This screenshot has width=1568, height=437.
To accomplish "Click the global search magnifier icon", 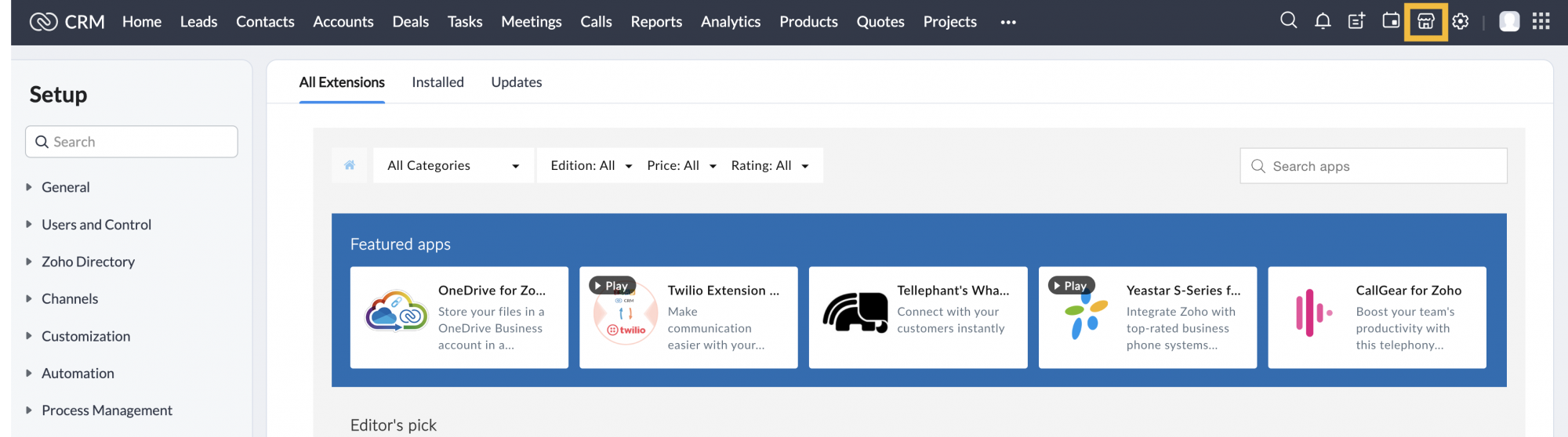I will click(x=1288, y=21).
